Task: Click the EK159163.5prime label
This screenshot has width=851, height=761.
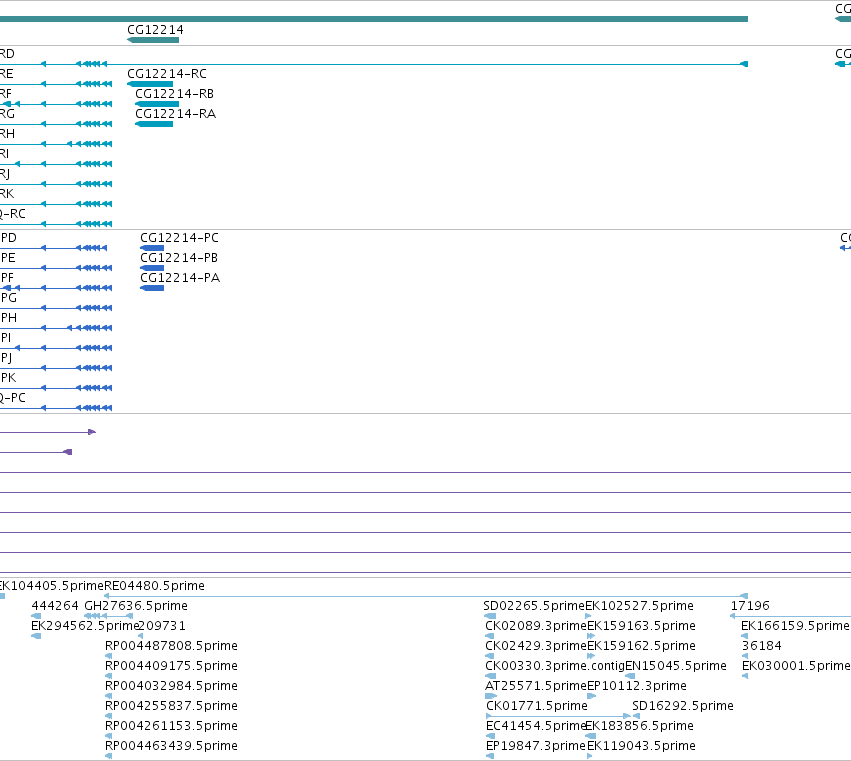Action: pyautogui.click(x=642, y=626)
